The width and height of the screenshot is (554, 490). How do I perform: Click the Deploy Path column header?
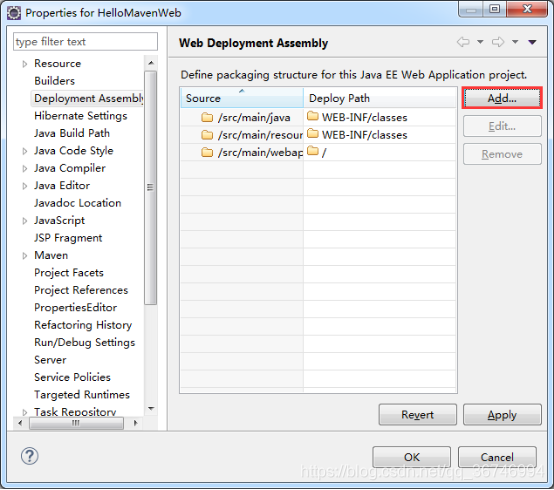pyautogui.click(x=380, y=98)
